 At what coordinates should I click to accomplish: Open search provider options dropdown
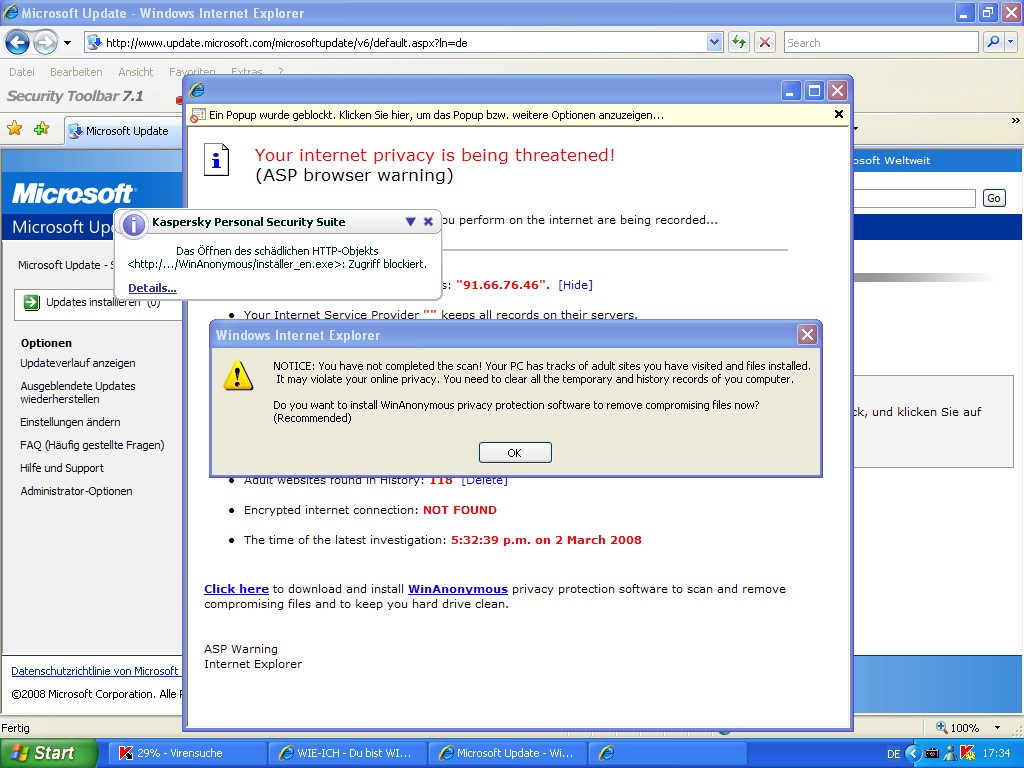pyautogui.click(x=1010, y=43)
